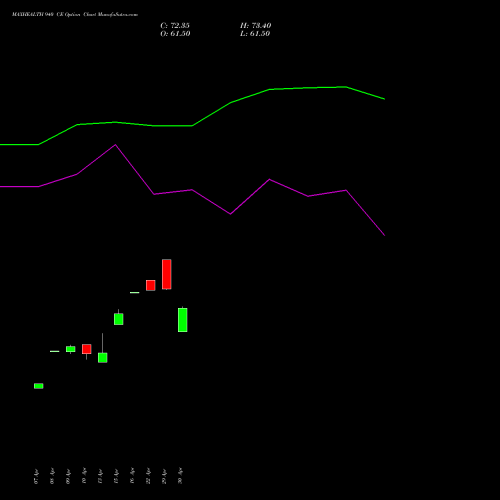Image resolution: width=500 pixels, height=500 pixels.
Task: Select the 09 Apr date label
Action: pyautogui.click(x=68, y=476)
